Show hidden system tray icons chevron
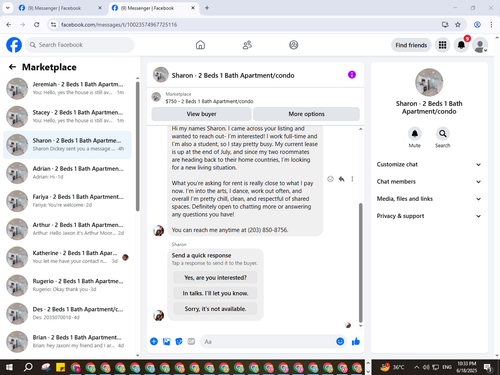 (417, 367)
